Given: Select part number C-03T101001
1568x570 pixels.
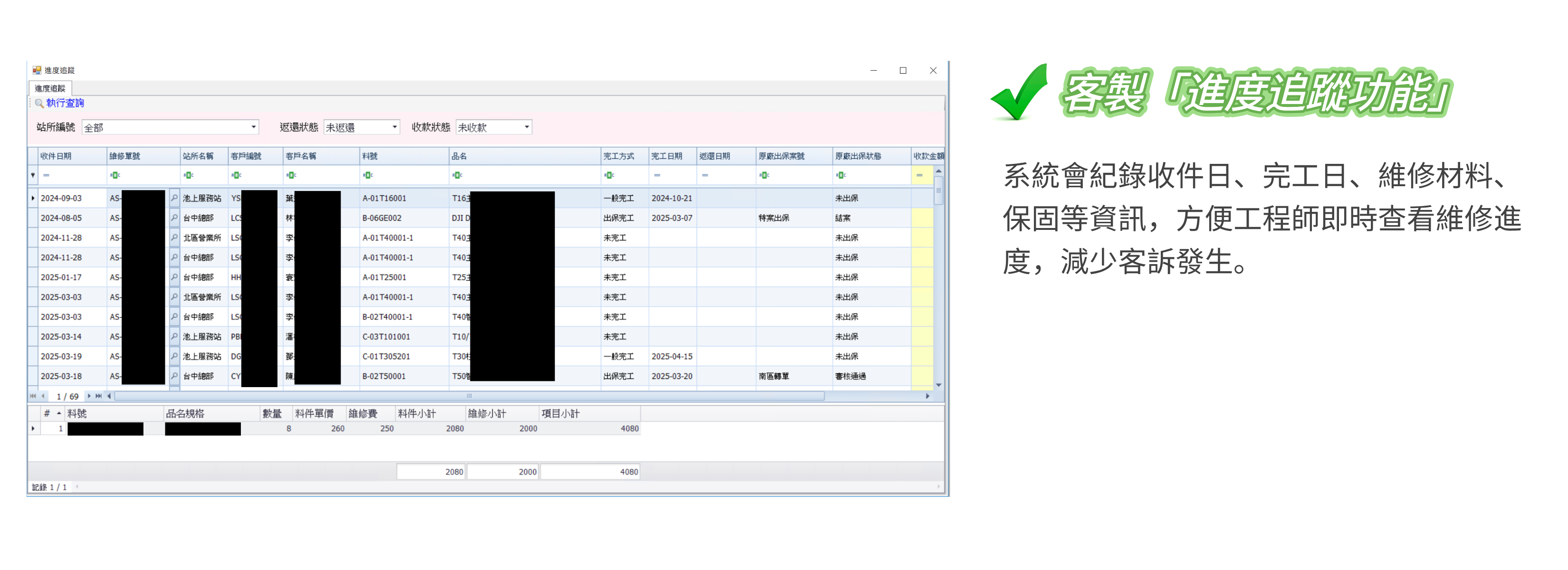Looking at the screenshot, I should [x=386, y=336].
